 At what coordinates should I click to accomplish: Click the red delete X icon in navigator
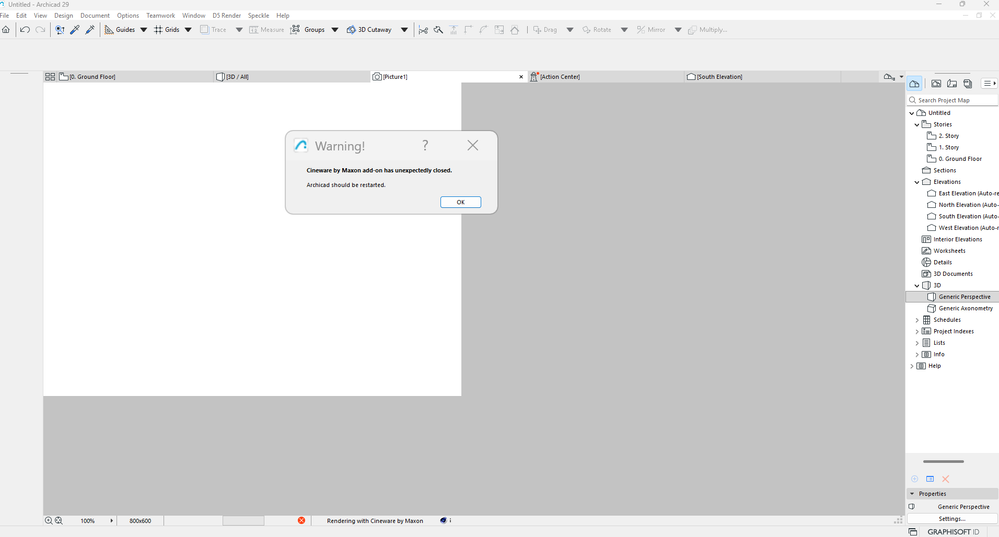tap(945, 479)
